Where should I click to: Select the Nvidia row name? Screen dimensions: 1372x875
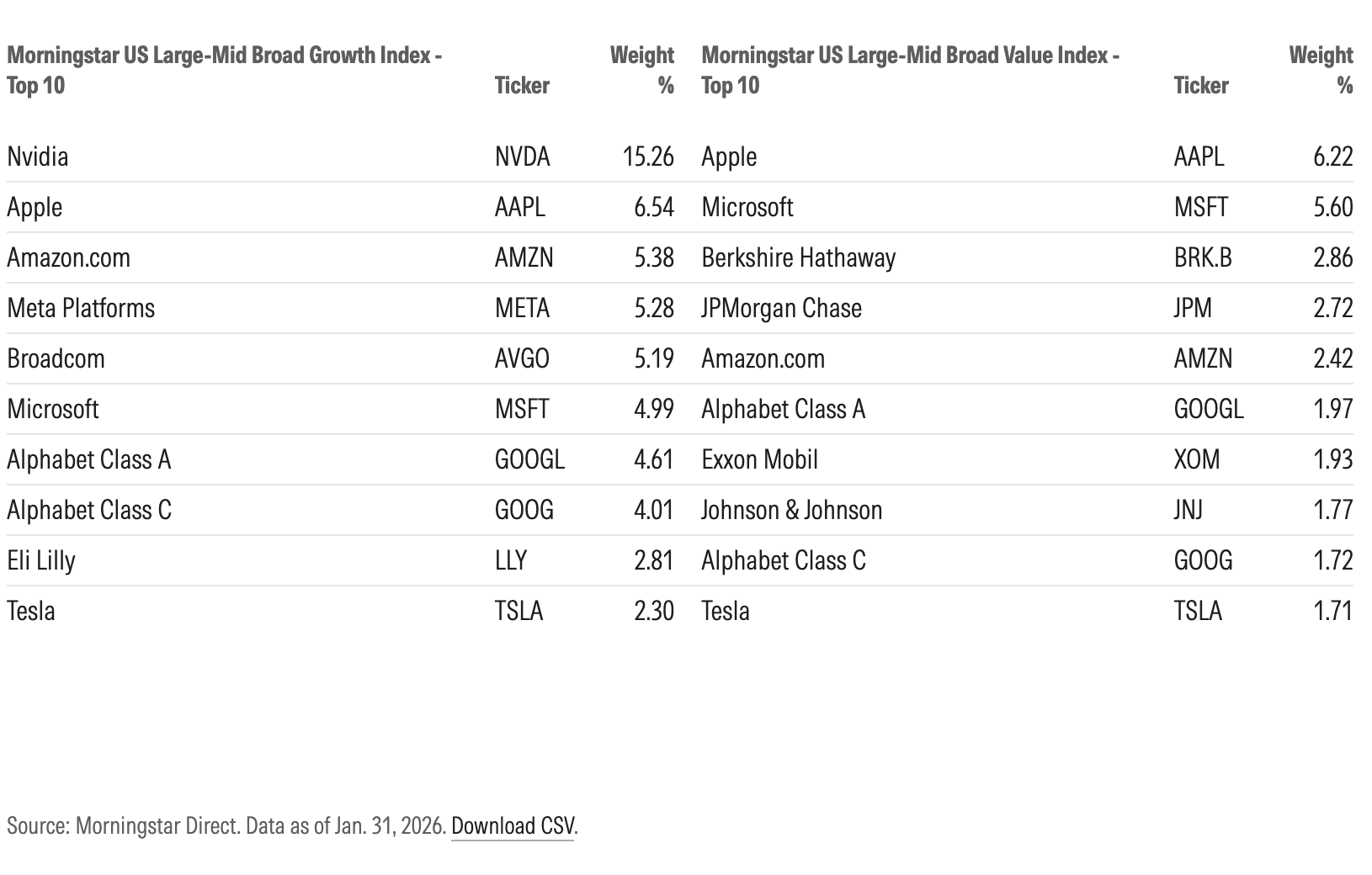(x=38, y=156)
